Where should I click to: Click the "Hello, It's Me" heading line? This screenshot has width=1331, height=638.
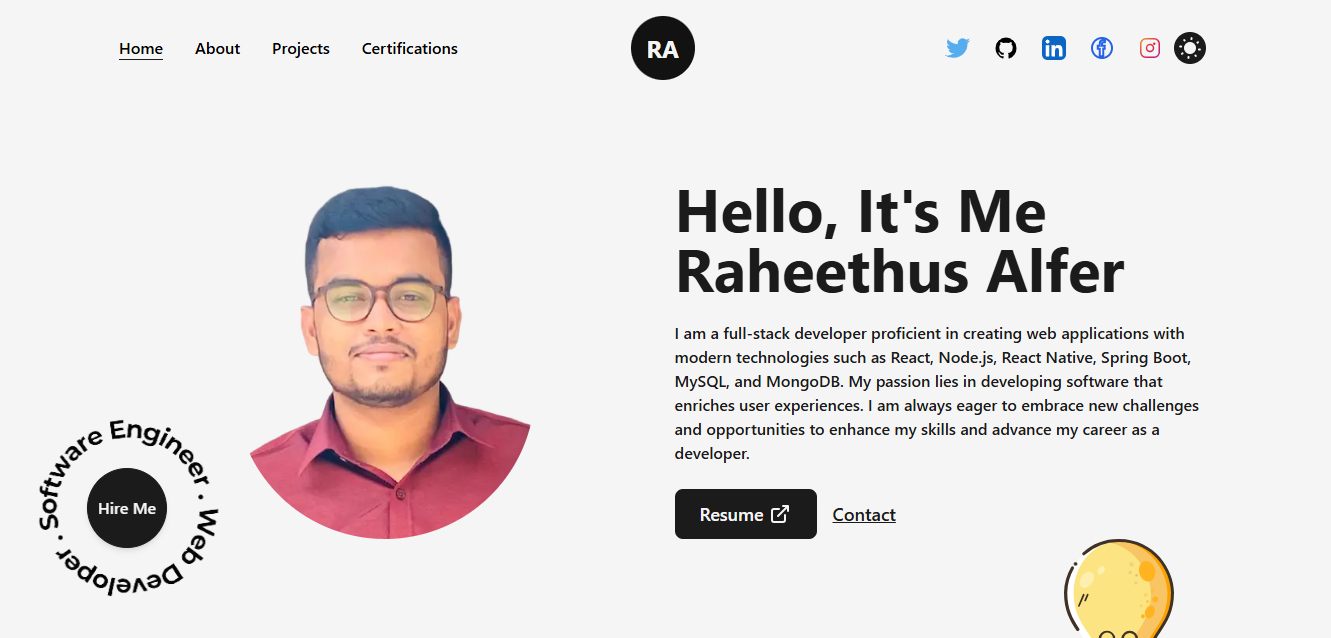pyautogui.click(x=861, y=212)
